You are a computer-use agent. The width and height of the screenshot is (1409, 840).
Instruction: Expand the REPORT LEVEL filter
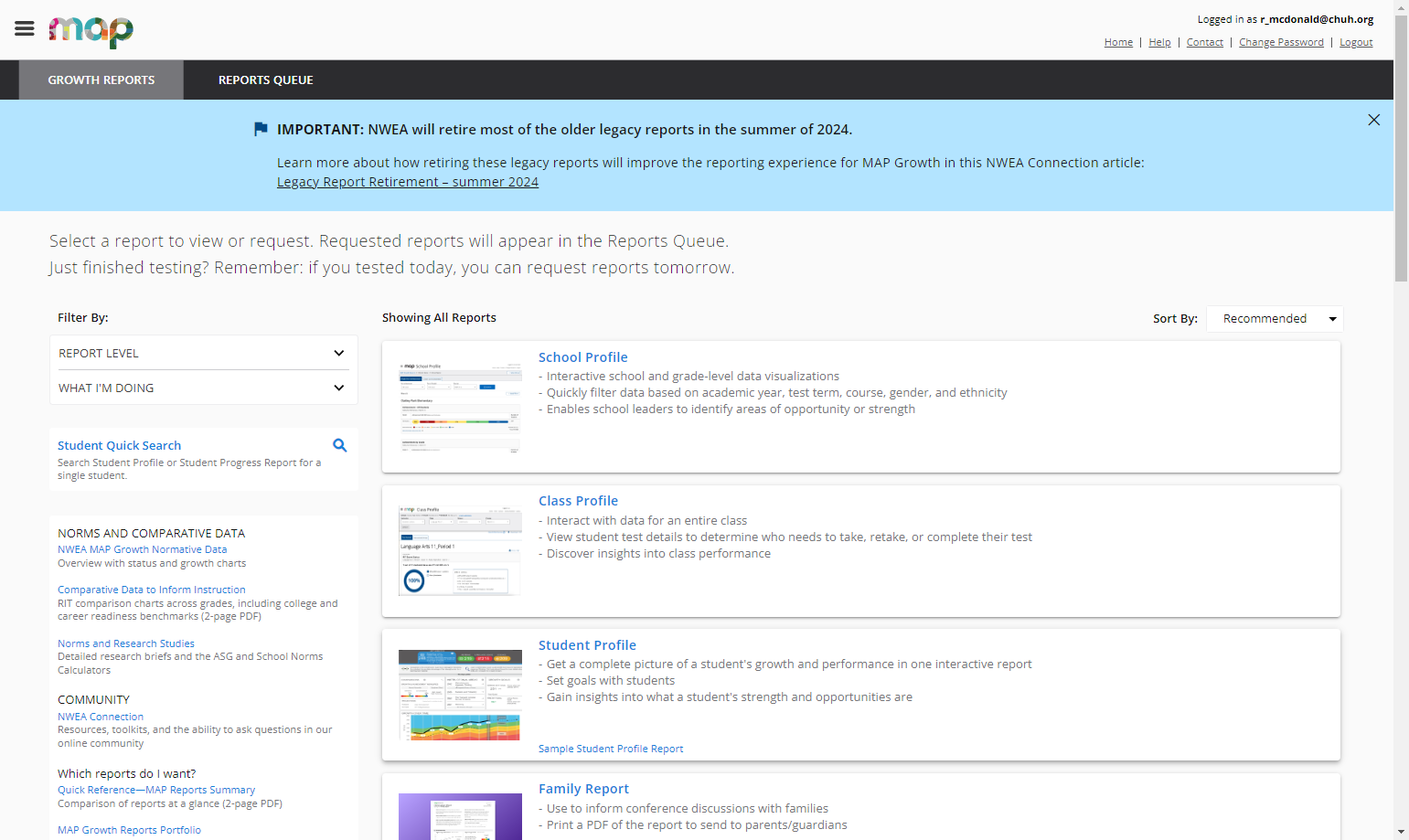[203, 353]
